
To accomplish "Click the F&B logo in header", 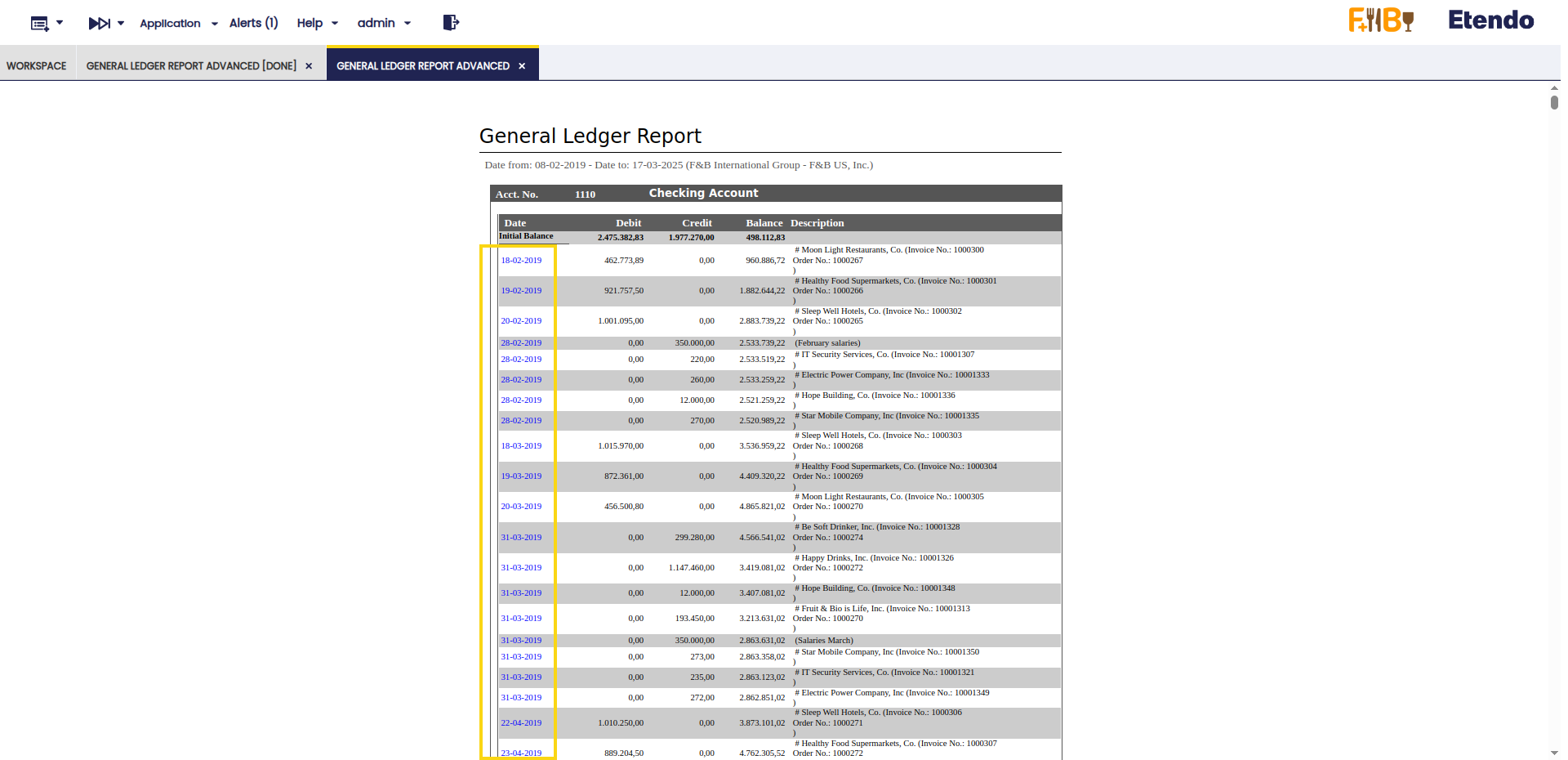I will click(x=1381, y=20).
